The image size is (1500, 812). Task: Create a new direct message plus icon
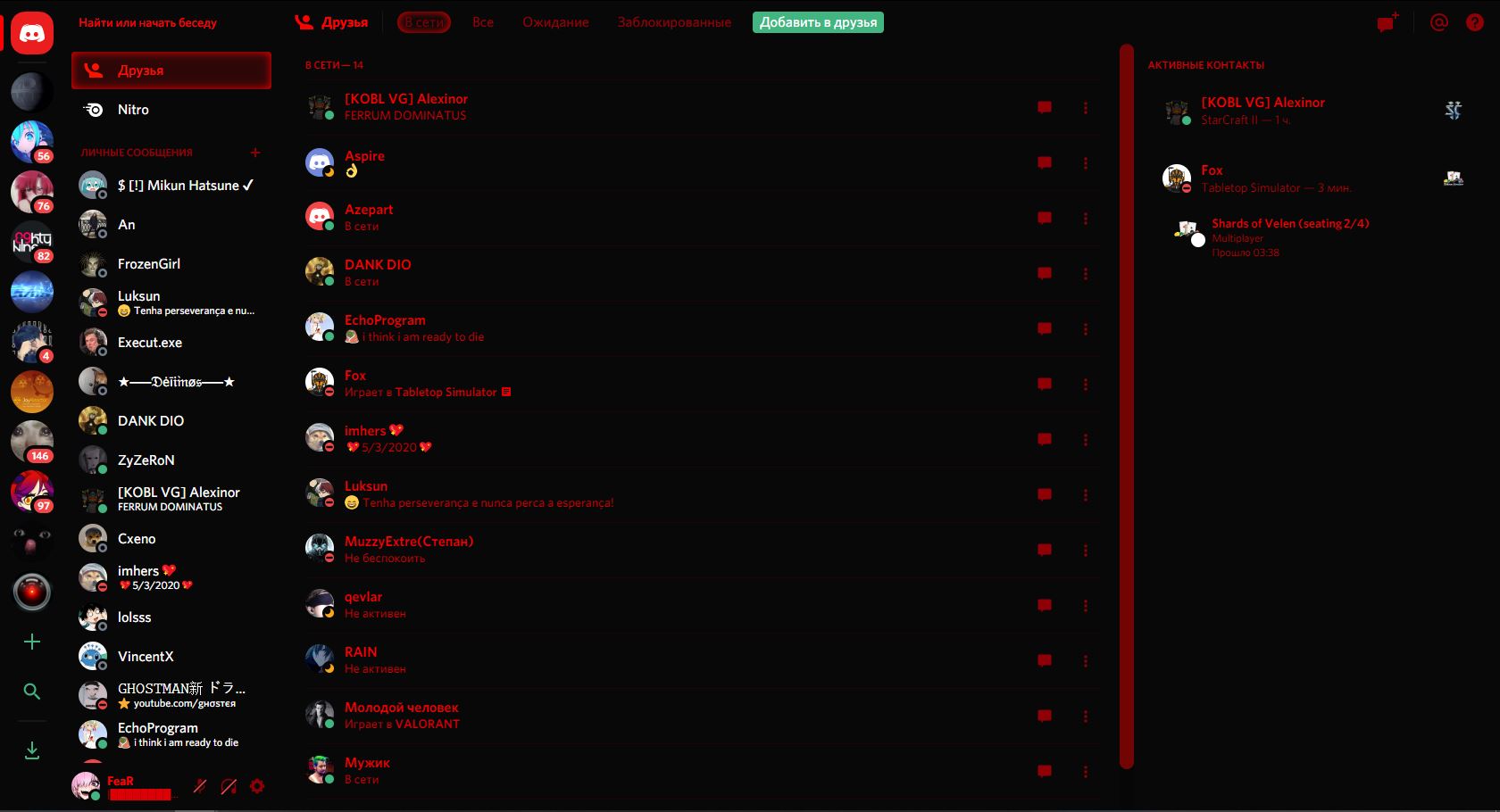(x=255, y=153)
